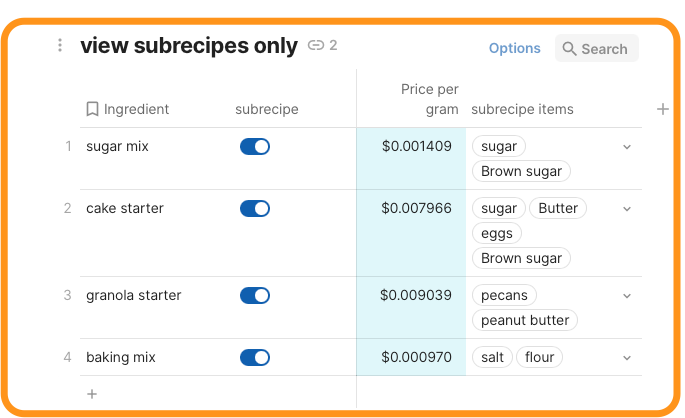This screenshot has height=418, width=685.
Task: Expand granola starter items chevron
Action: pyautogui.click(x=627, y=296)
